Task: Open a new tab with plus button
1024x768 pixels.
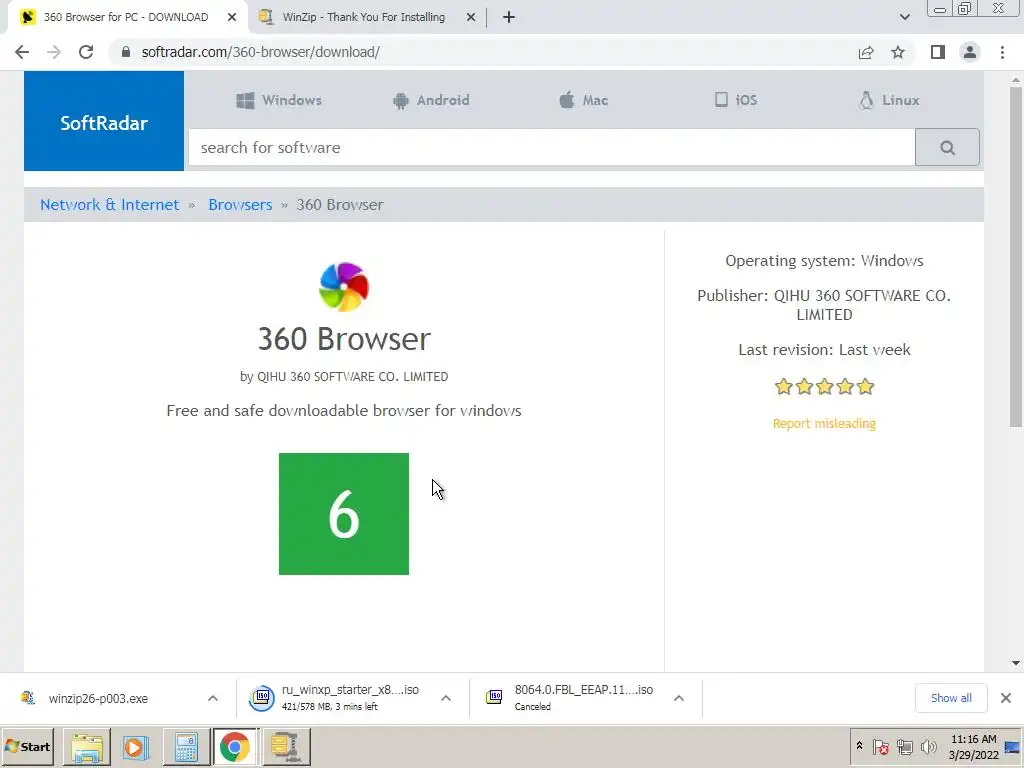Action: point(509,18)
